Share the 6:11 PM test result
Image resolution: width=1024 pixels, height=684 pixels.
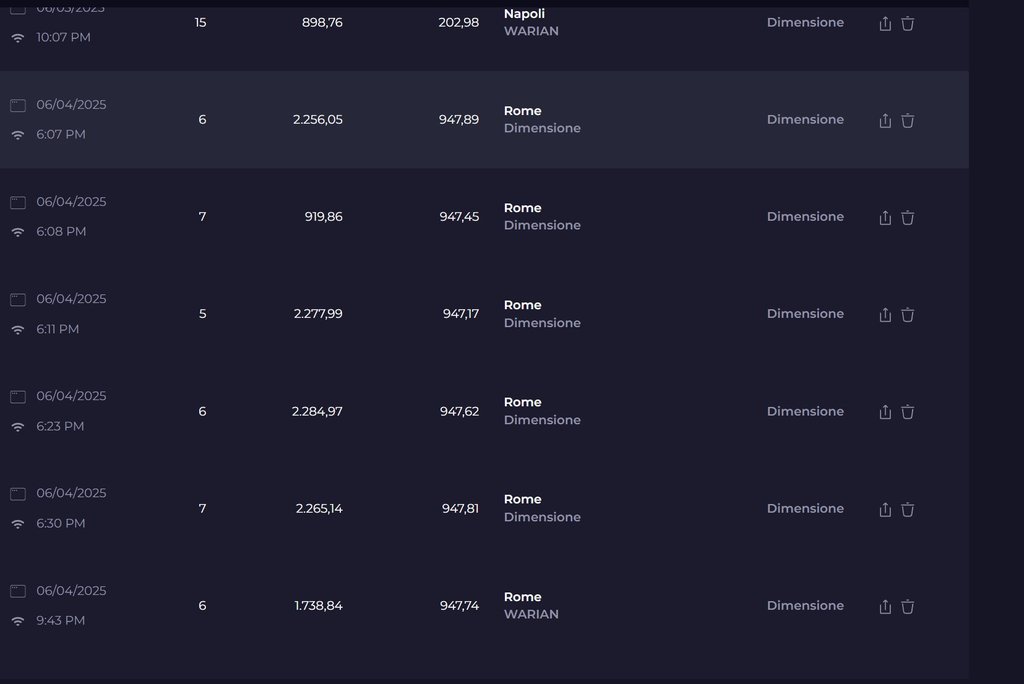click(885, 314)
